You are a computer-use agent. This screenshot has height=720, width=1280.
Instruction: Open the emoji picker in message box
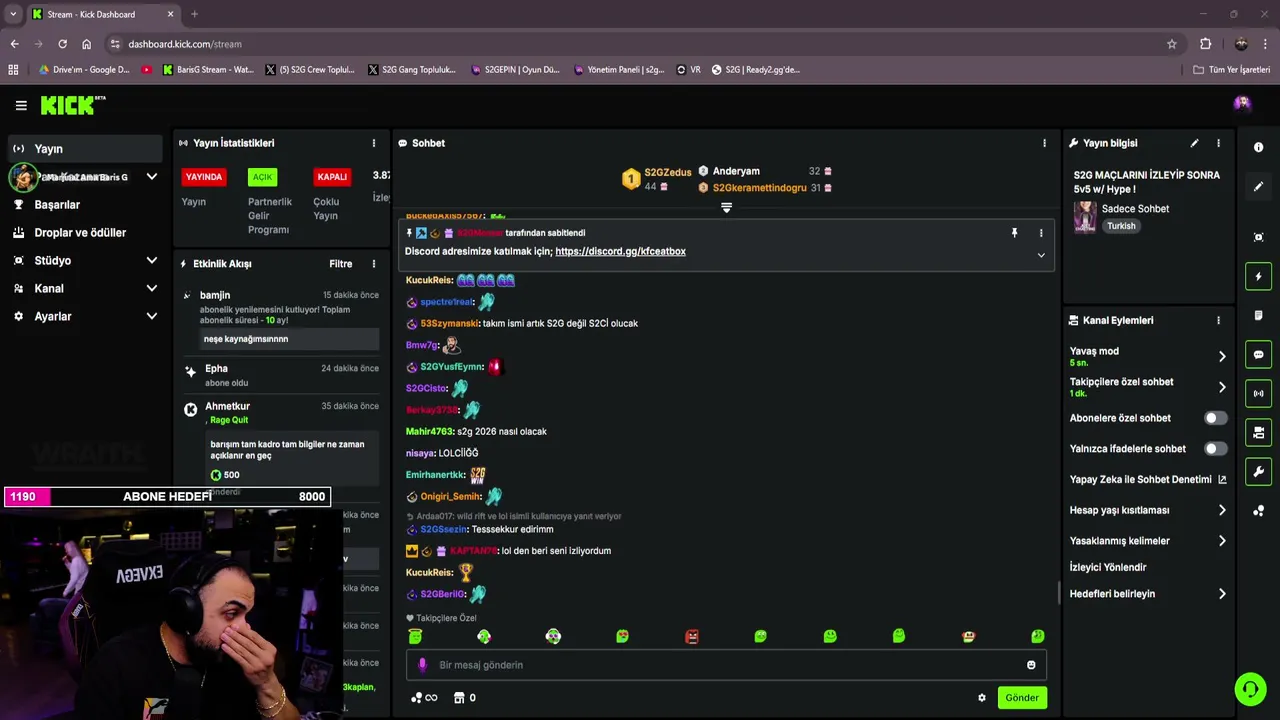point(1031,665)
